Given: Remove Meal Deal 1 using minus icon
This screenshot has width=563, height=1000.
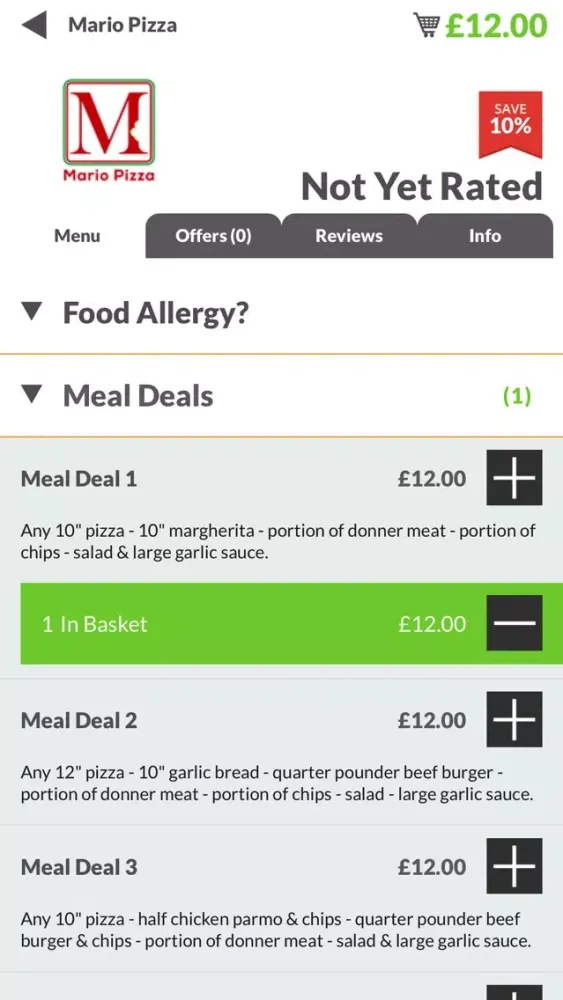Looking at the screenshot, I should (514, 623).
